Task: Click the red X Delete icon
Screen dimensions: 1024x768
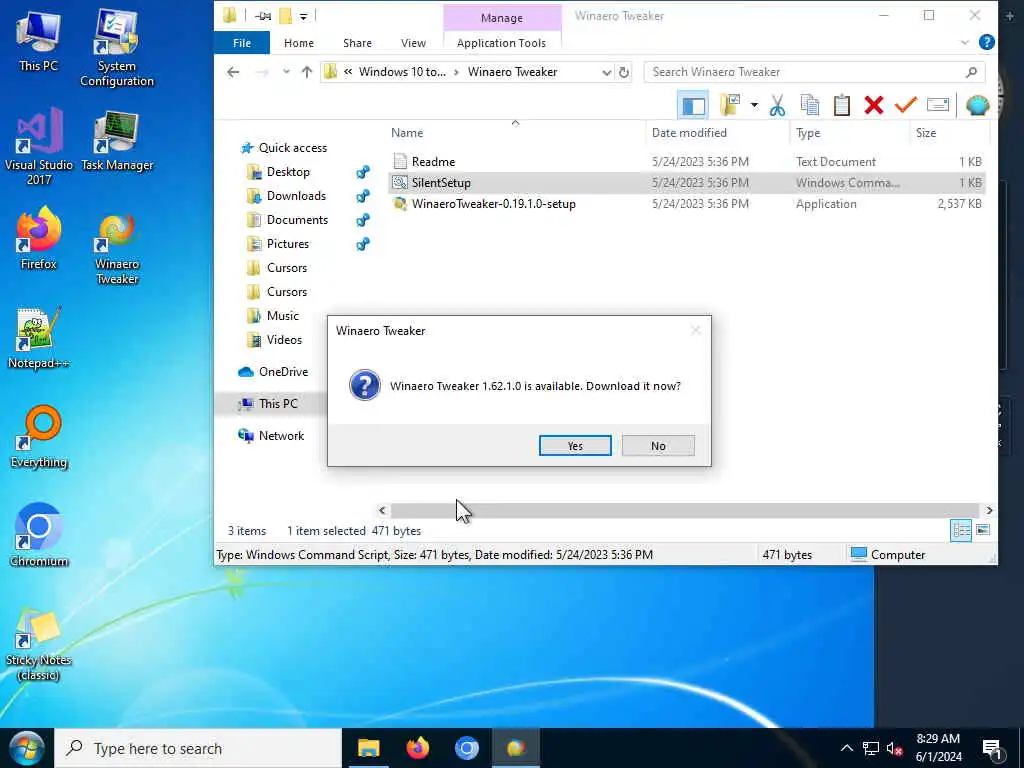Action: [874, 105]
